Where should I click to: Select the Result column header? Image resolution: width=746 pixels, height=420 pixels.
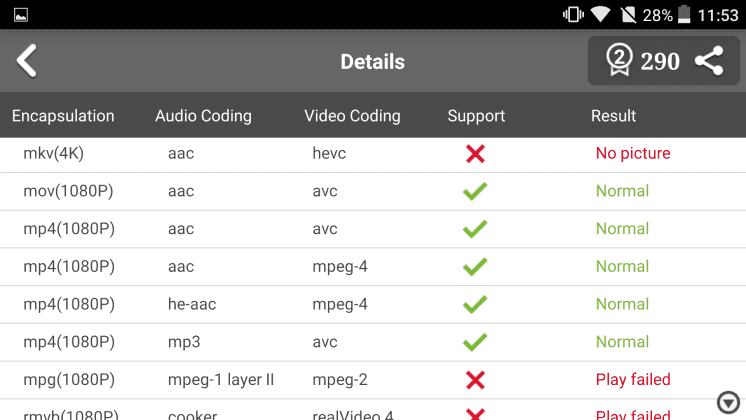click(613, 116)
